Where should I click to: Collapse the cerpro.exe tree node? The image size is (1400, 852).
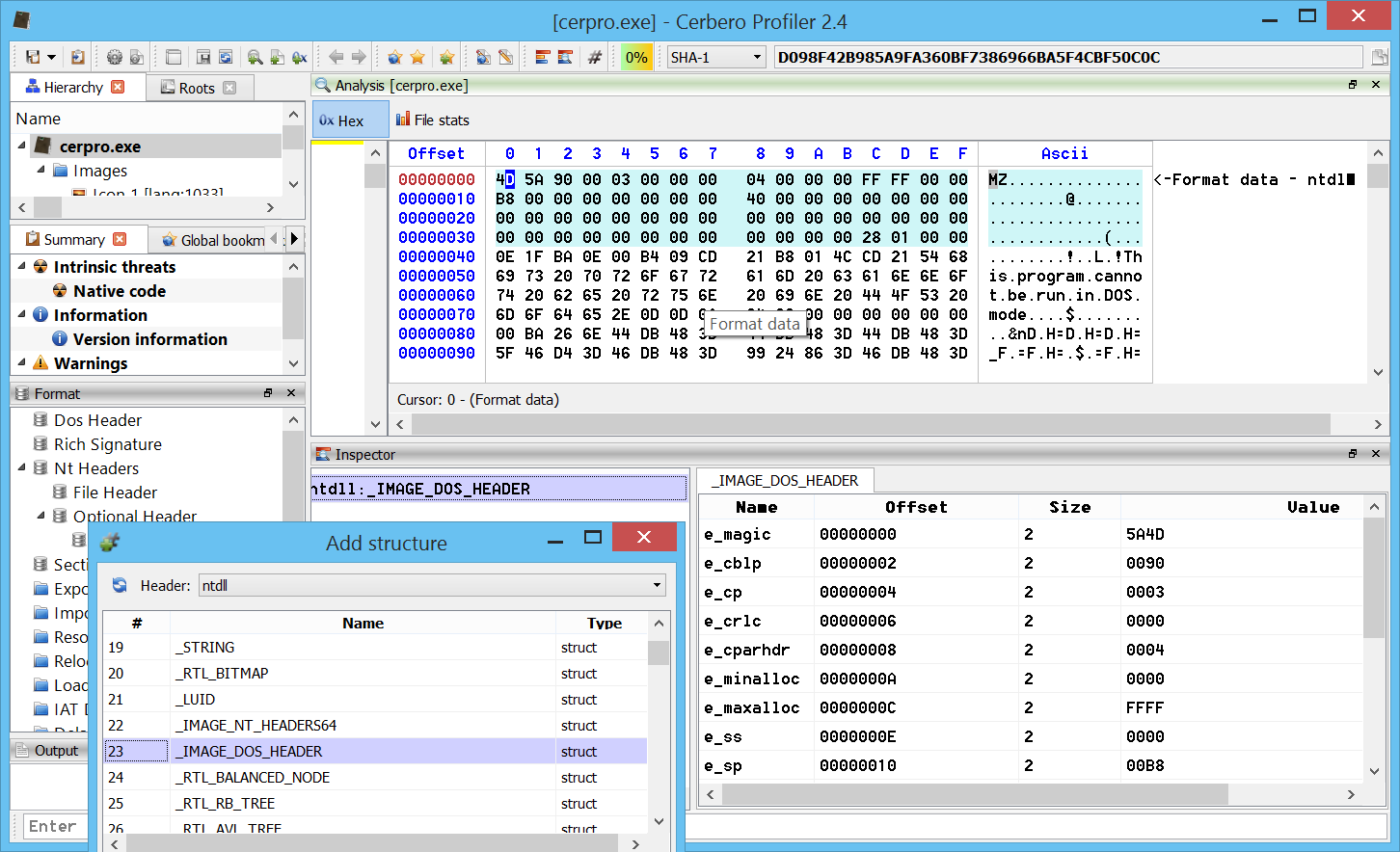click(x=21, y=146)
